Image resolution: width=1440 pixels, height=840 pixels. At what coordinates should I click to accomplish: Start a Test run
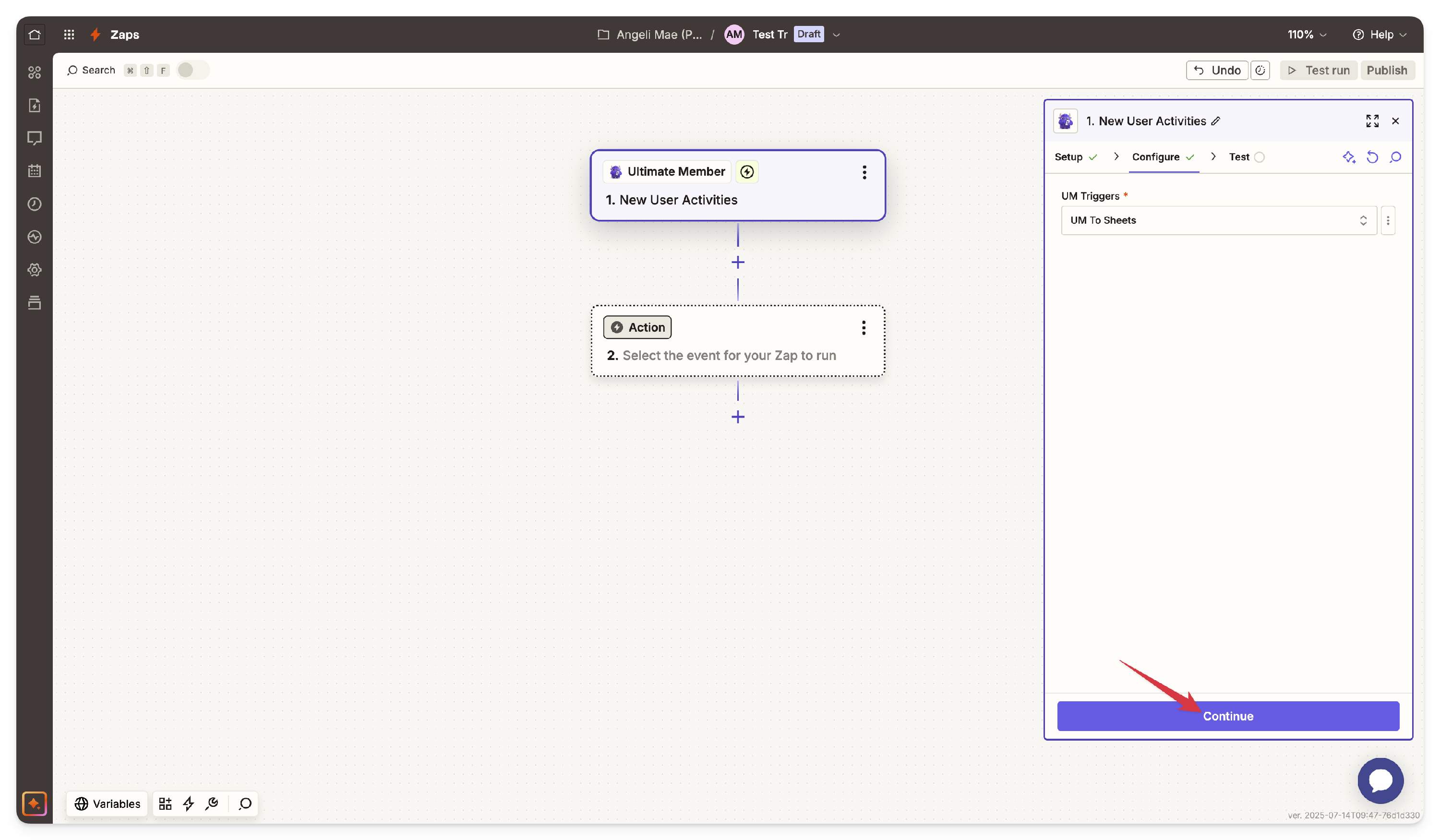[1318, 70]
